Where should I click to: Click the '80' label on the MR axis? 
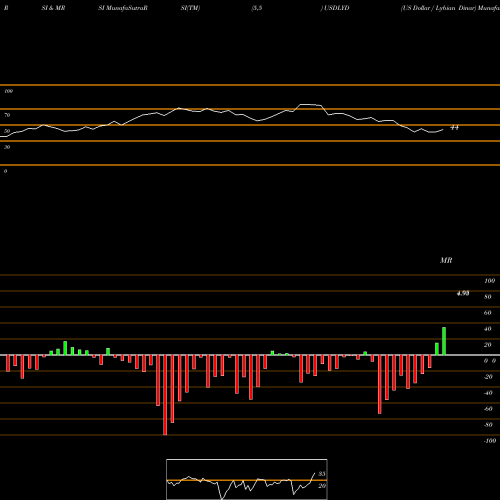pyautogui.click(x=488, y=297)
